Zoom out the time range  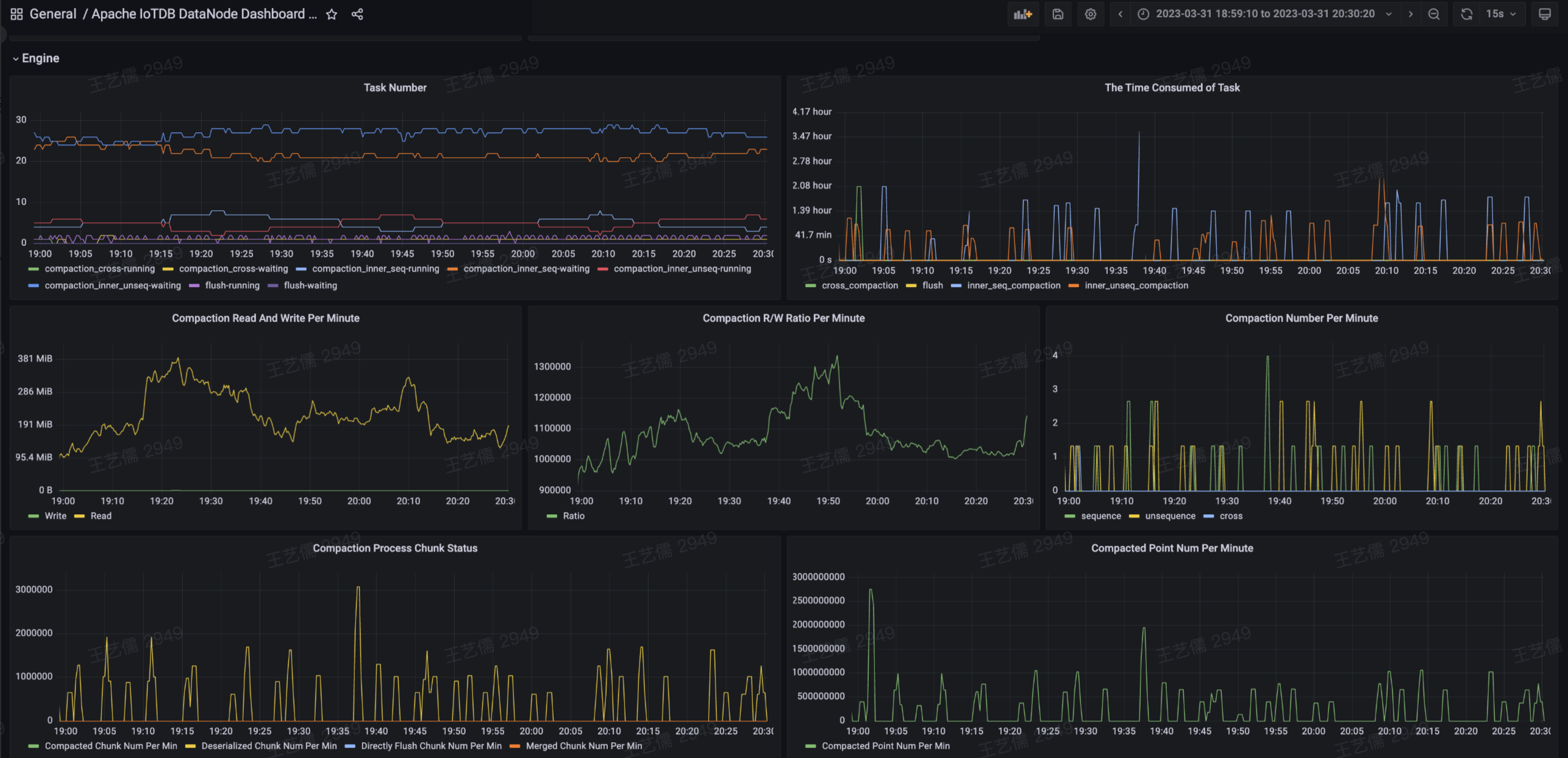tap(1434, 14)
